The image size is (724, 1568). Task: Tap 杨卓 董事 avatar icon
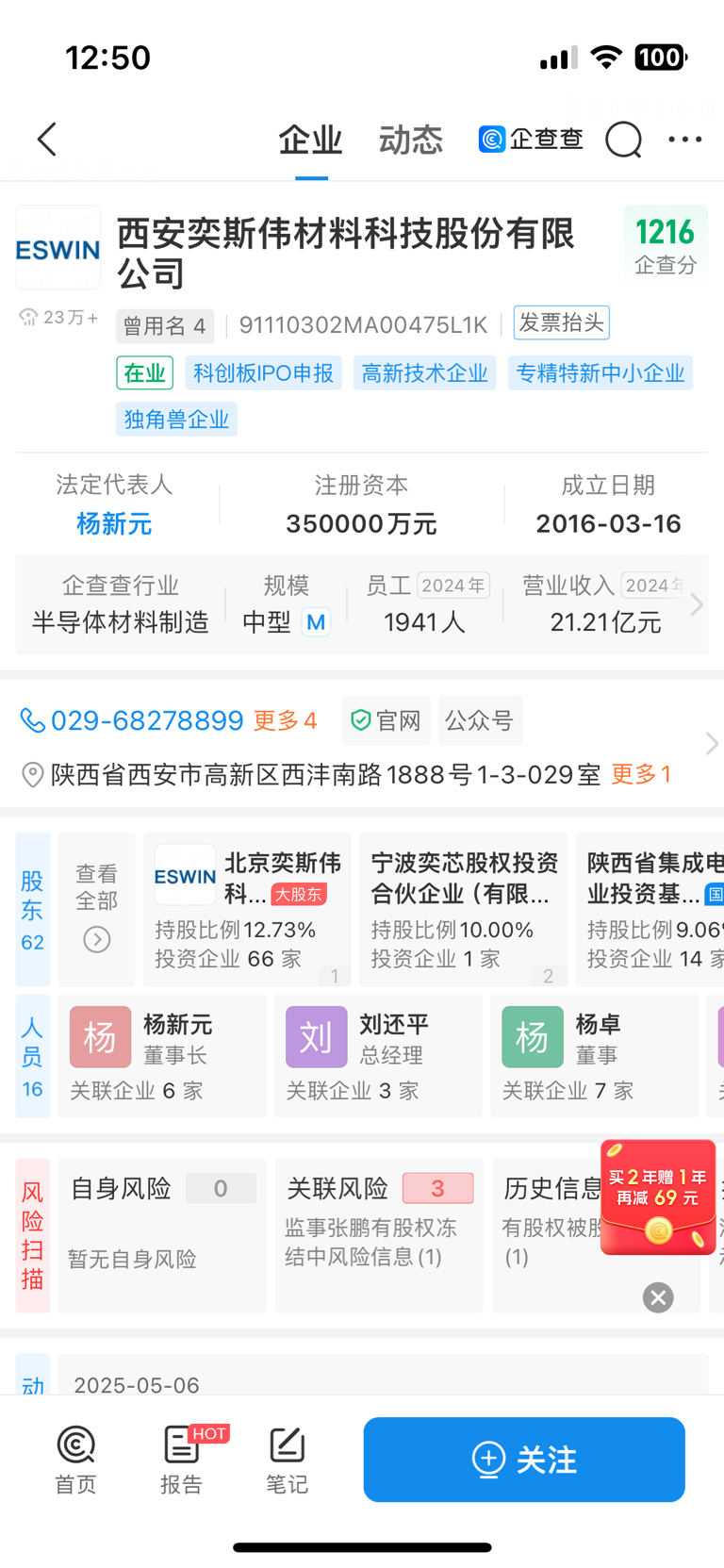pos(532,1037)
